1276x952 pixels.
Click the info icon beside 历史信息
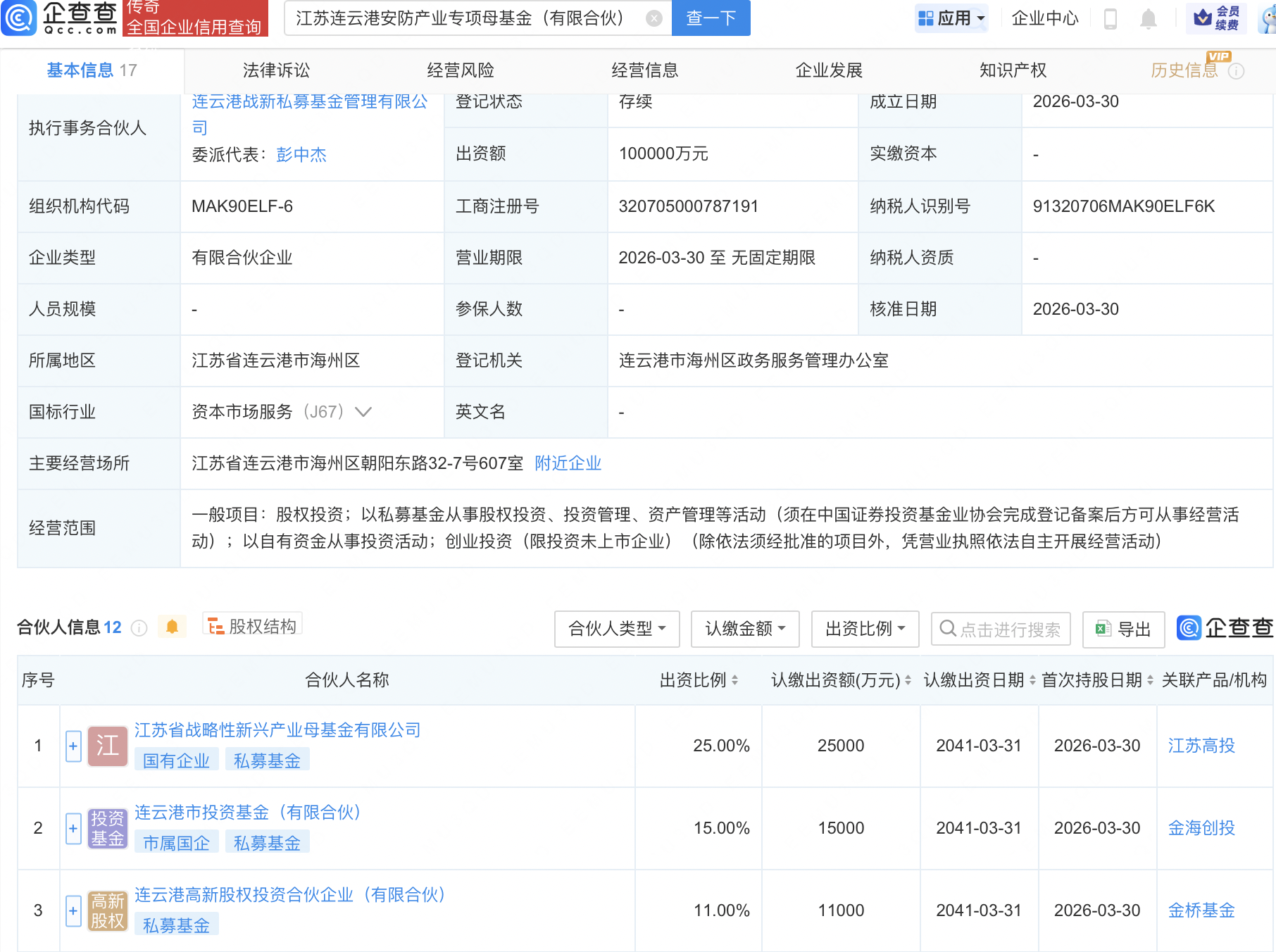pos(1236,71)
